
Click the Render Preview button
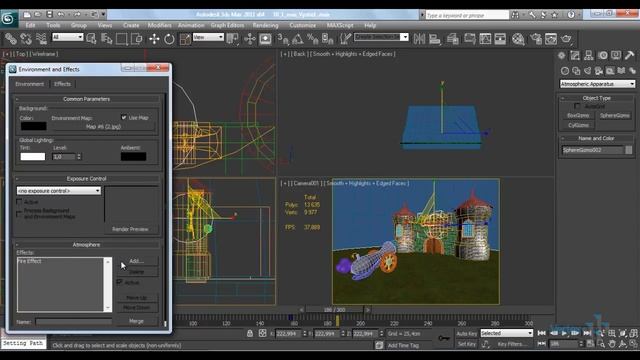(x=130, y=229)
